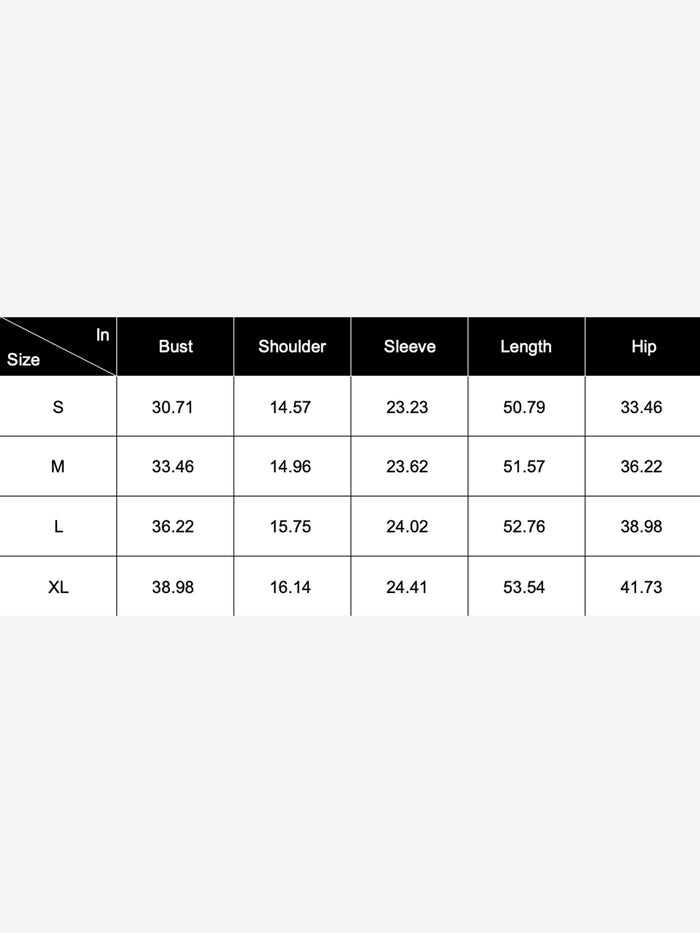Click sleeve value 24.02 for size L
The width and height of the screenshot is (700, 933).
407,527
